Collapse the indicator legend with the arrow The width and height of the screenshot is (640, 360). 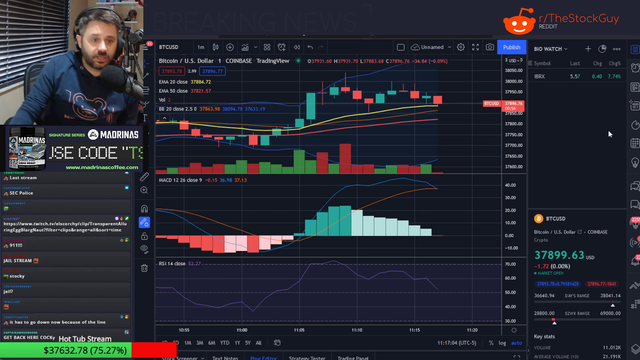(x=164, y=118)
